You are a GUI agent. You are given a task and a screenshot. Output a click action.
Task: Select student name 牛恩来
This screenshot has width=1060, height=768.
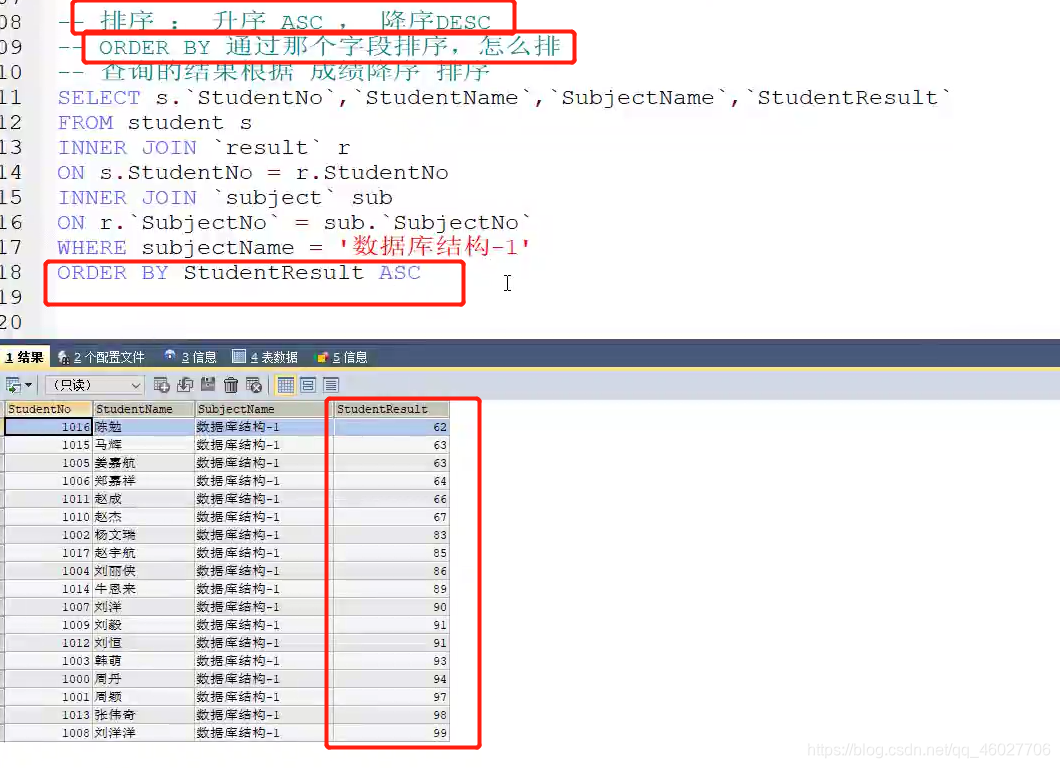tap(143, 589)
